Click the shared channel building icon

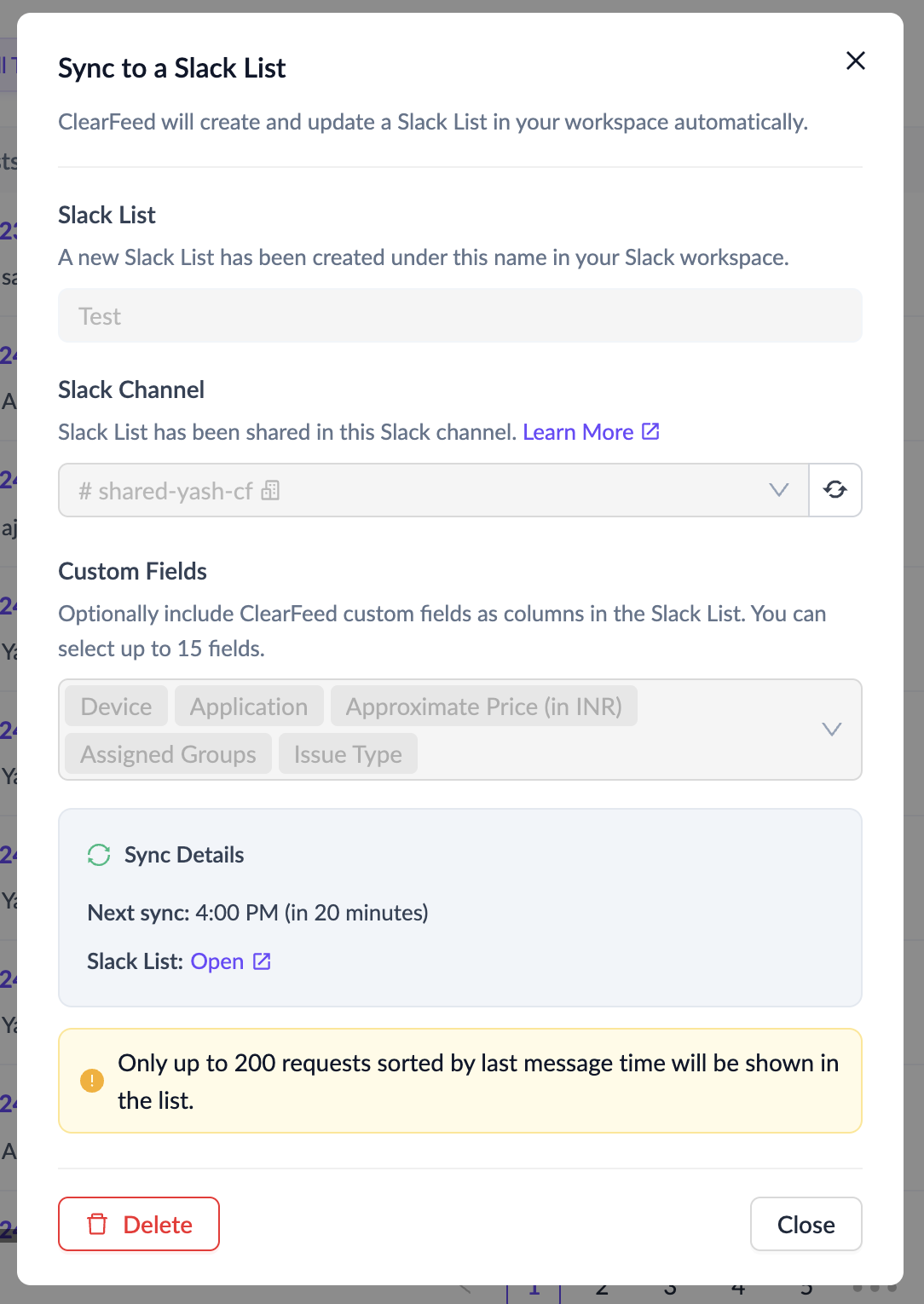click(270, 491)
